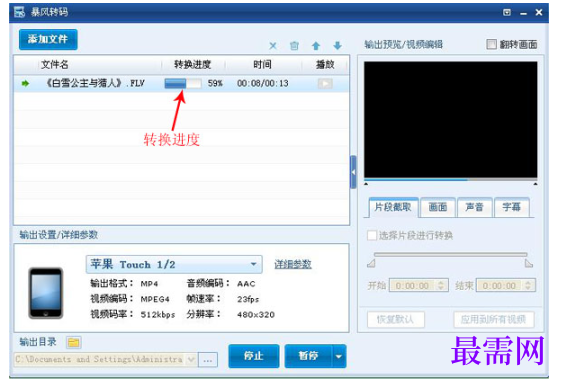Click the browse ... button
This screenshot has height=382, width=563.
pos(208,360)
